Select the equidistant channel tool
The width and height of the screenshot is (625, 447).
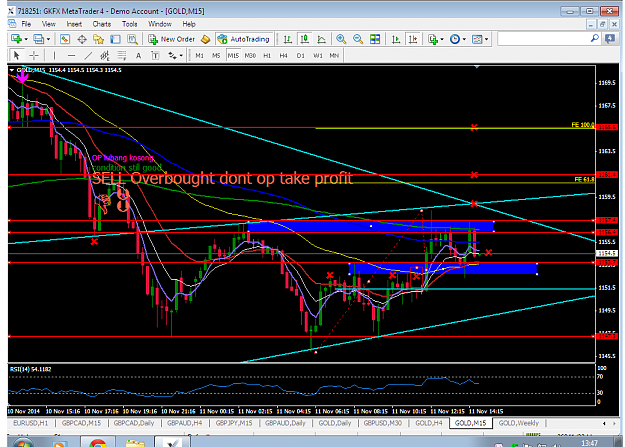pyautogui.click(x=105, y=55)
